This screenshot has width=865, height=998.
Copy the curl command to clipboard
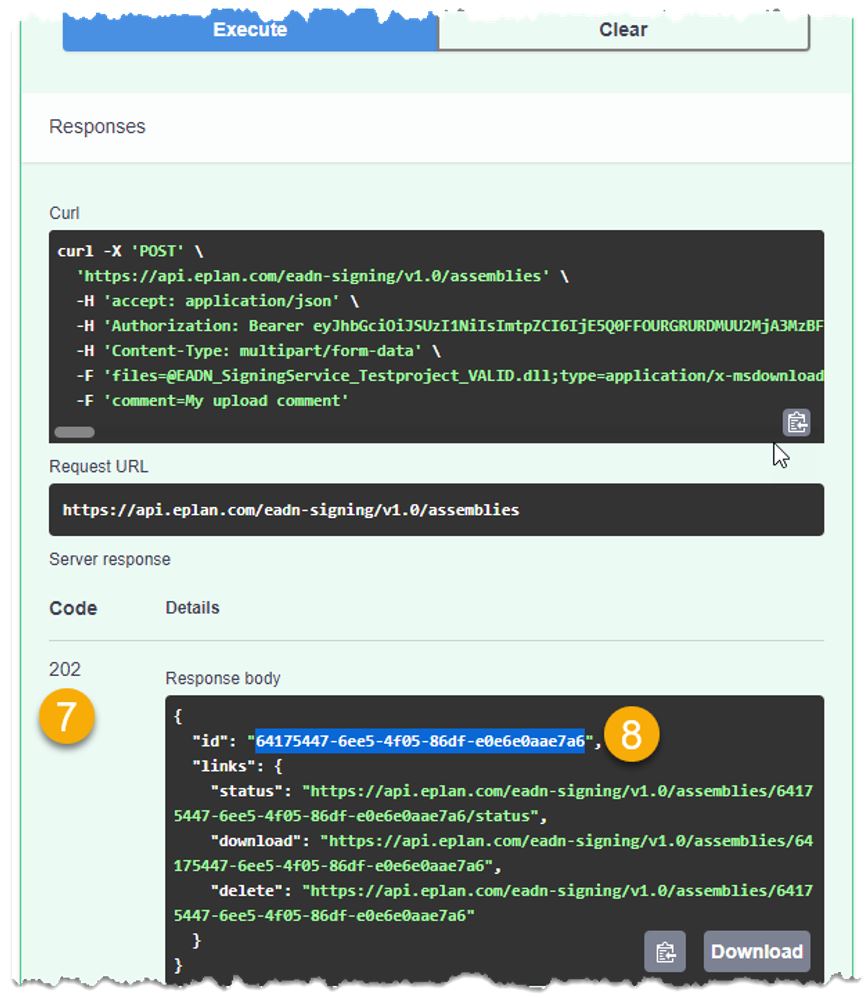coord(796,422)
